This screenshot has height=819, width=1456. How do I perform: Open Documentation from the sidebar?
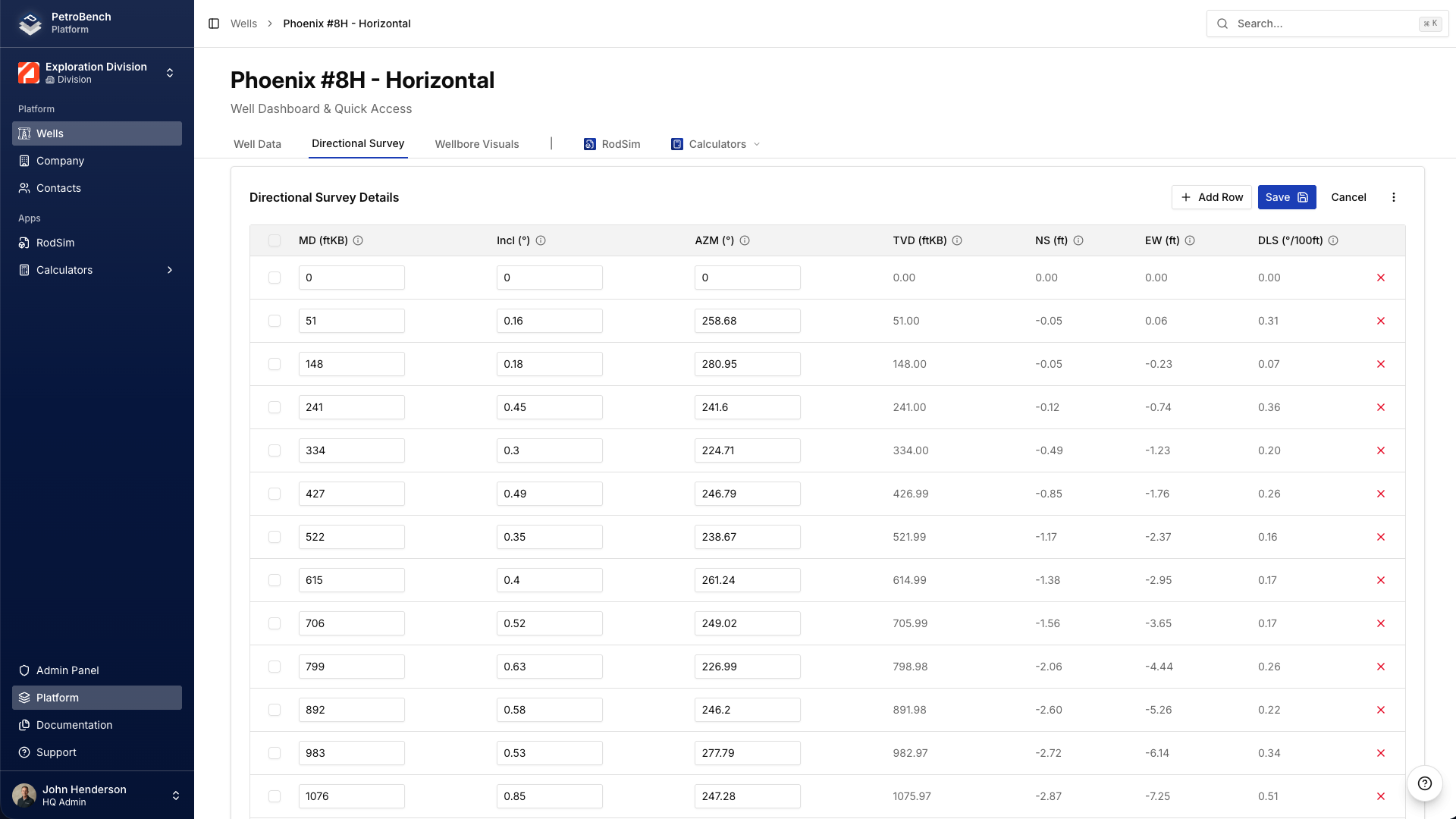point(73,725)
